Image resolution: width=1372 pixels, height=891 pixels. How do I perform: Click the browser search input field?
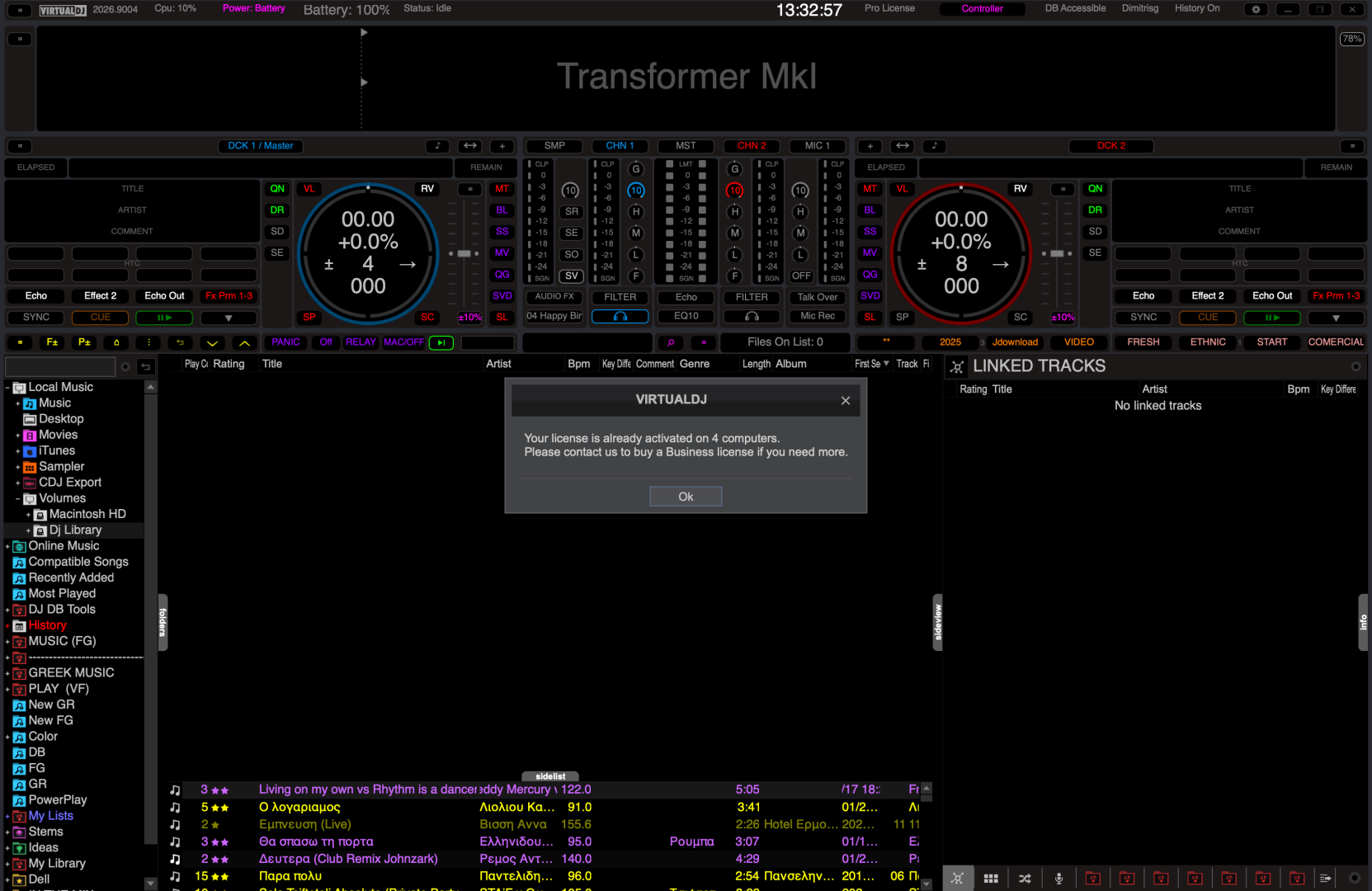pos(61,366)
